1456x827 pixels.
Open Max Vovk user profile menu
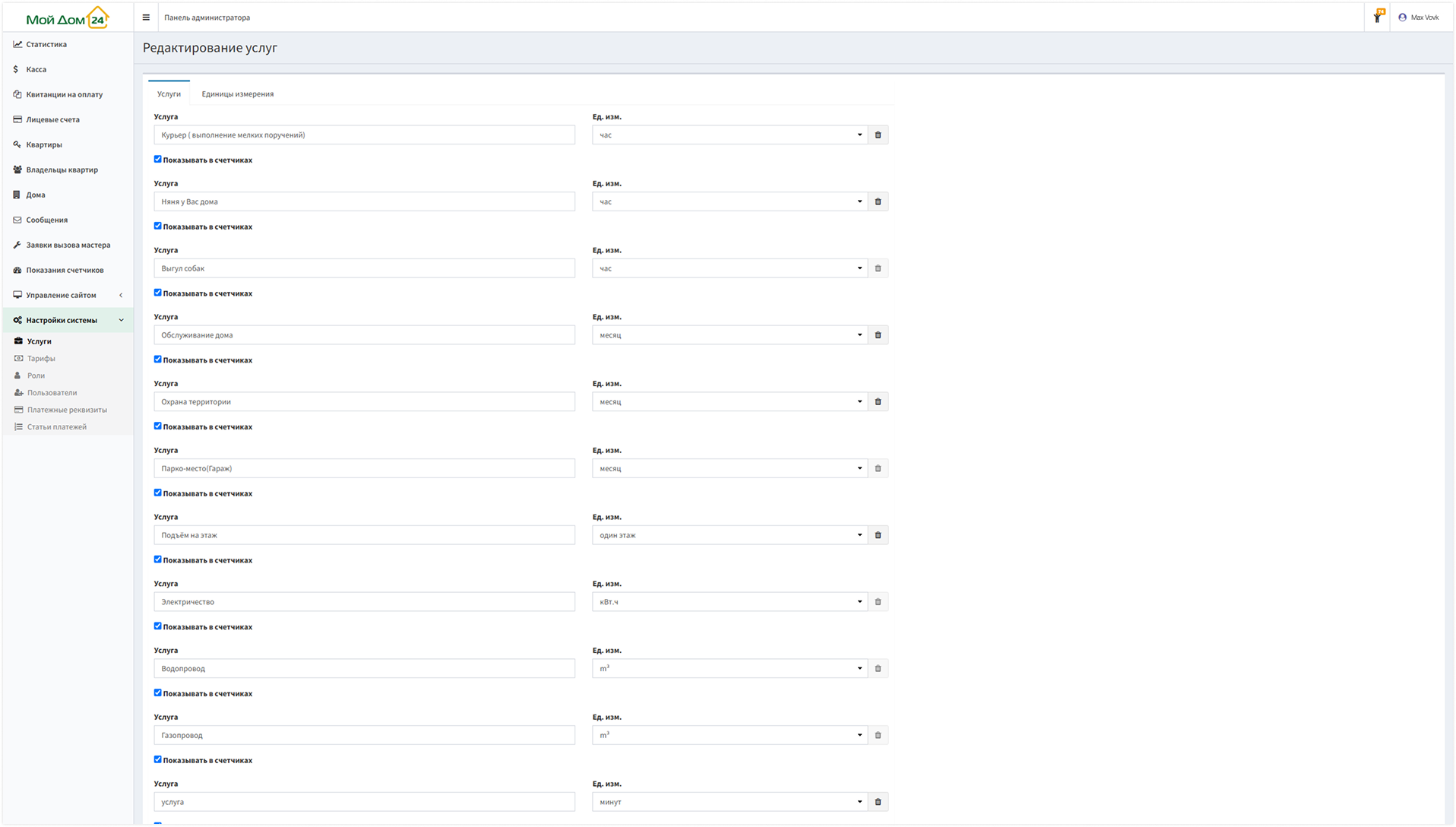coord(1418,17)
